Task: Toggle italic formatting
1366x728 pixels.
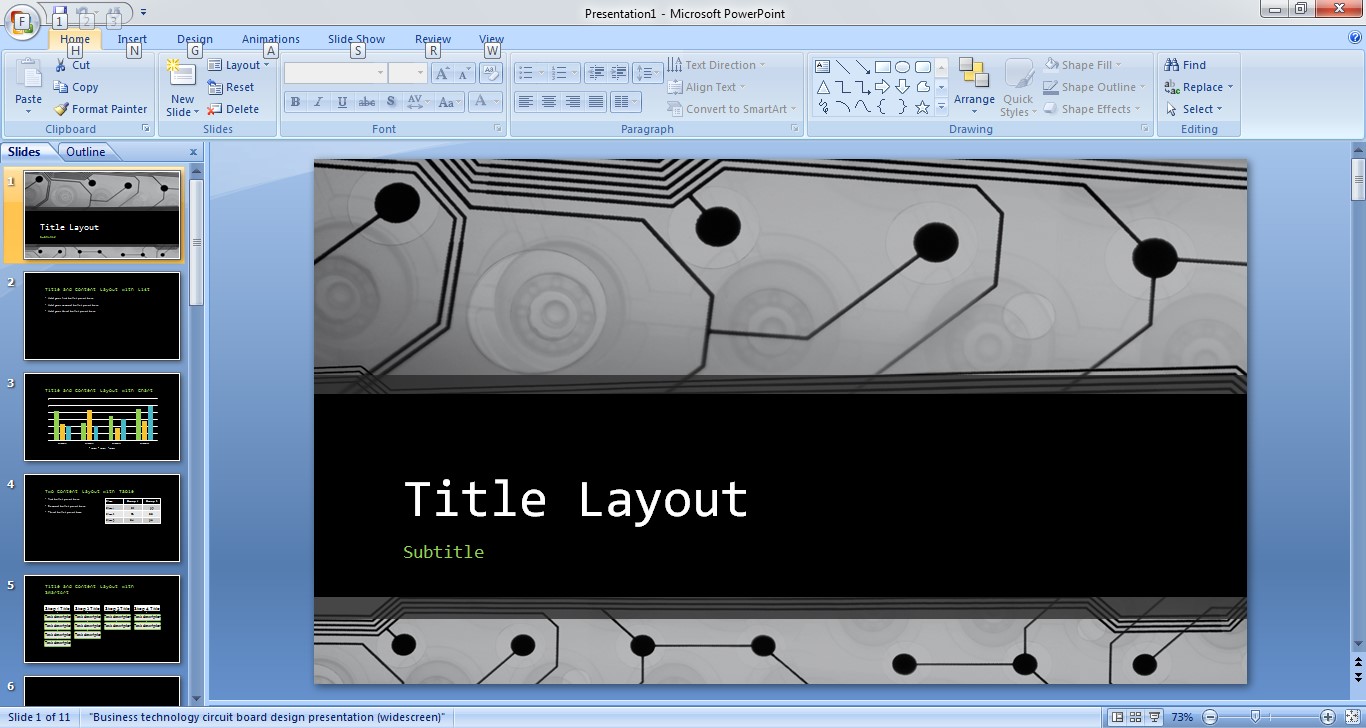Action: [318, 101]
